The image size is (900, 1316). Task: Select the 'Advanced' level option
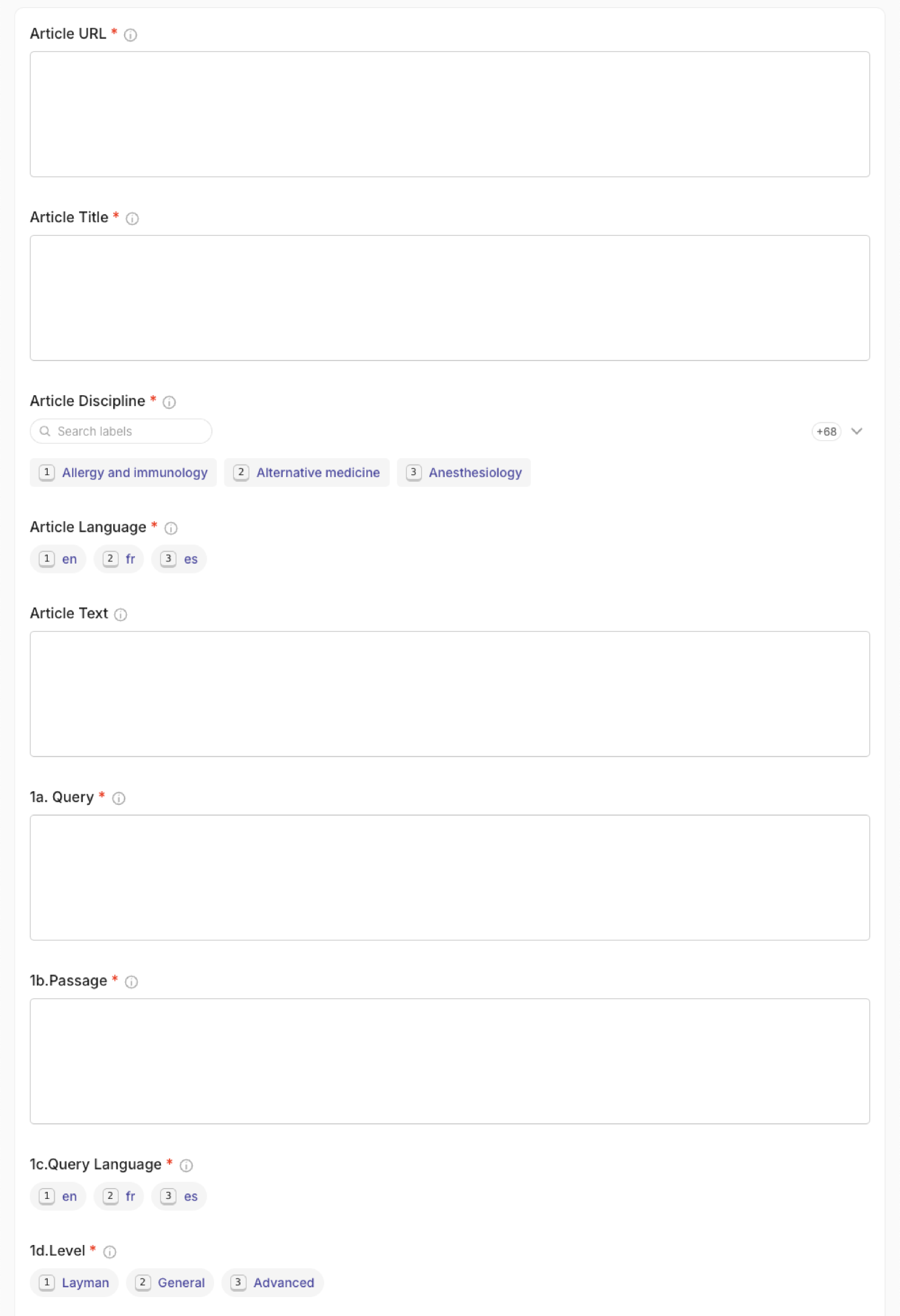[272, 1282]
